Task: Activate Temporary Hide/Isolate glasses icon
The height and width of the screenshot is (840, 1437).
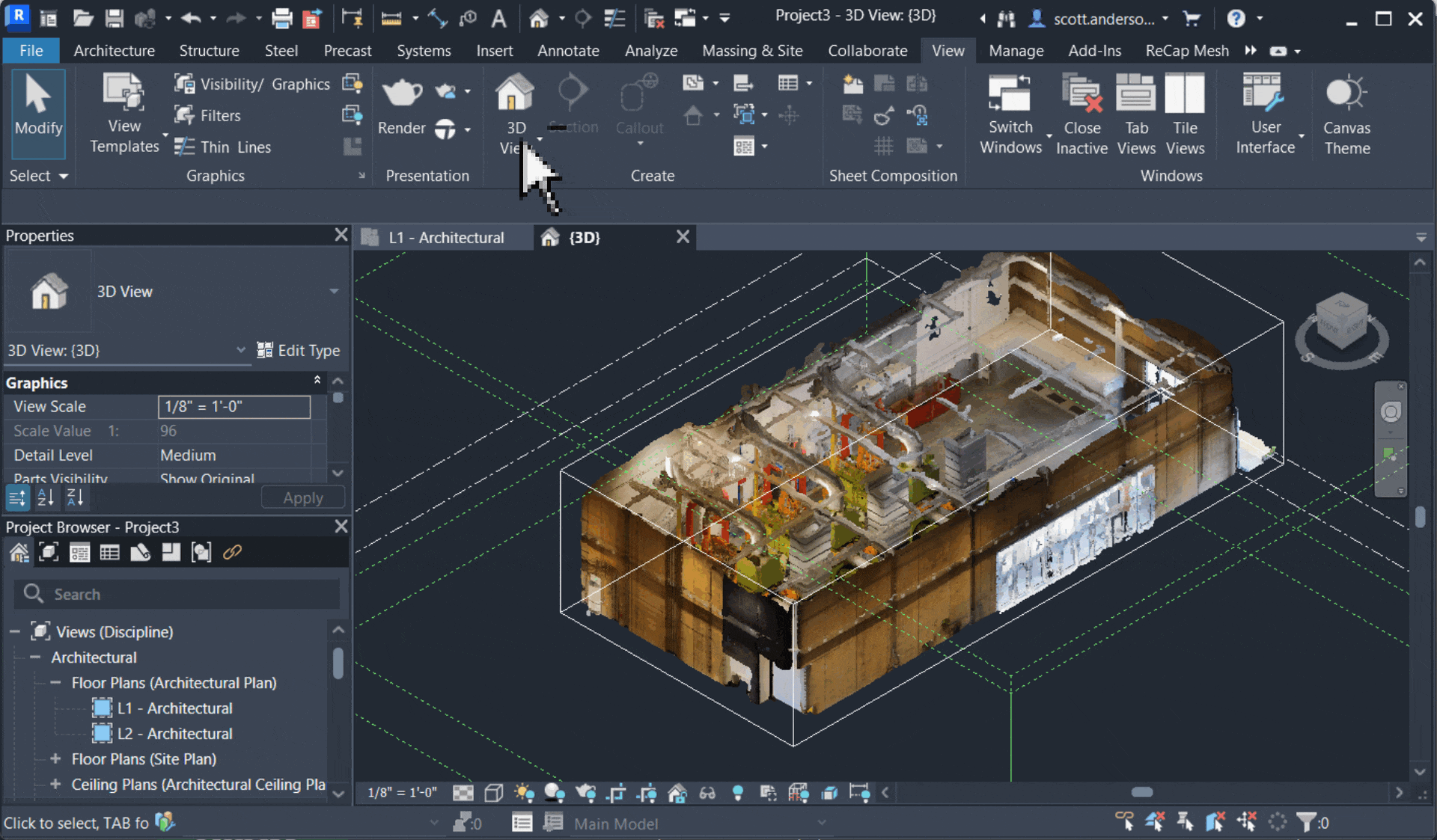Action: 707,794
